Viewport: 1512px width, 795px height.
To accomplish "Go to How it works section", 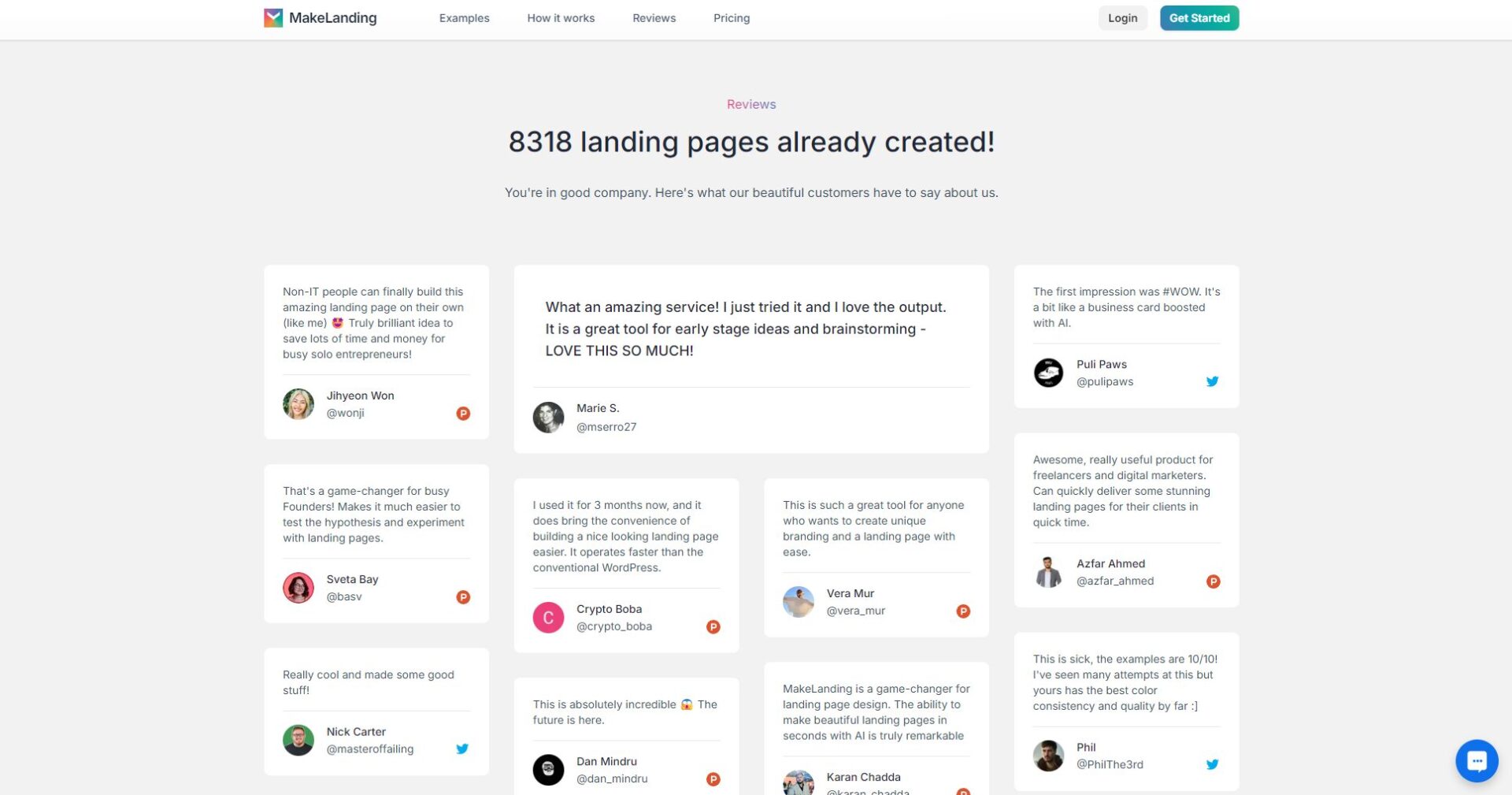I will tap(561, 18).
